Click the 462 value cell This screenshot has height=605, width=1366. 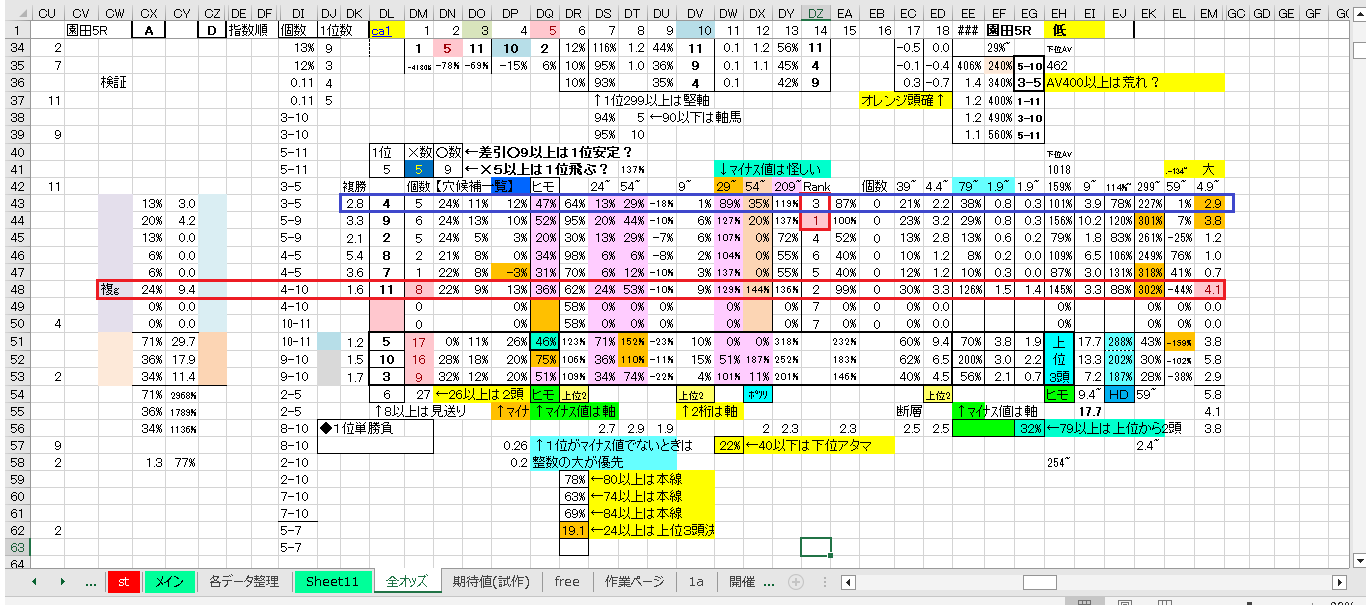point(1058,65)
